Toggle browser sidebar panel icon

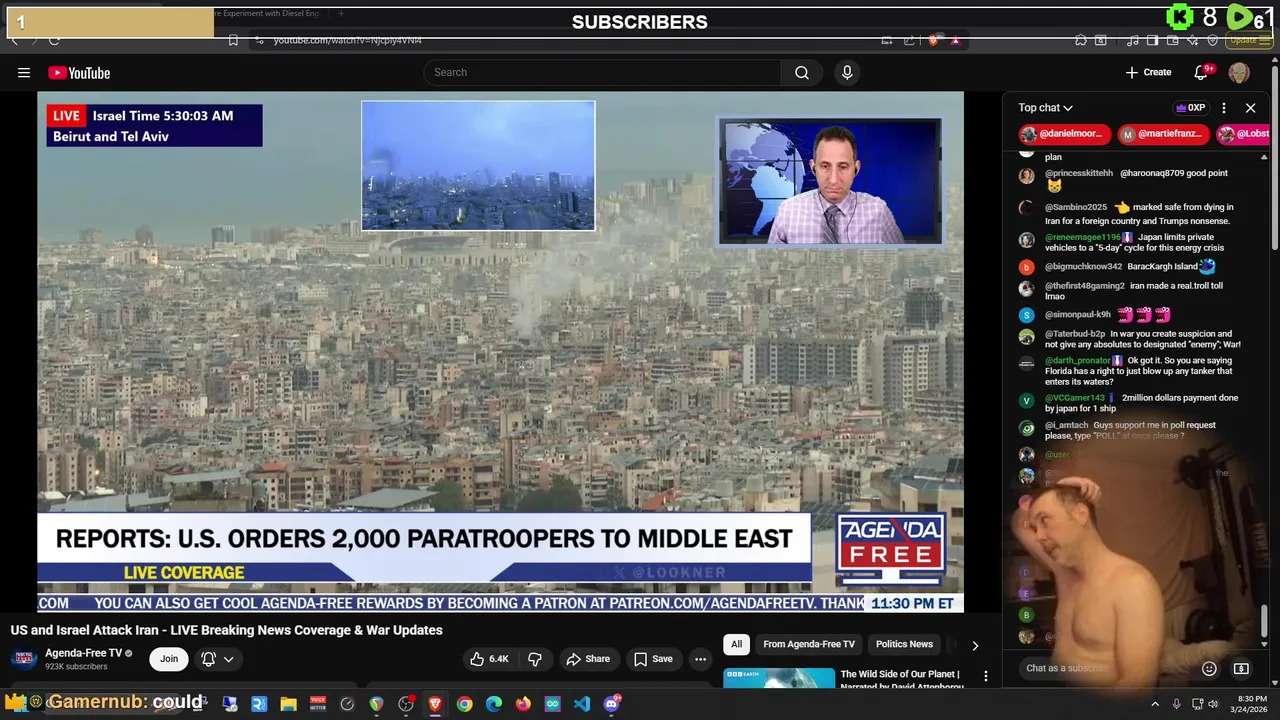[1152, 40]
